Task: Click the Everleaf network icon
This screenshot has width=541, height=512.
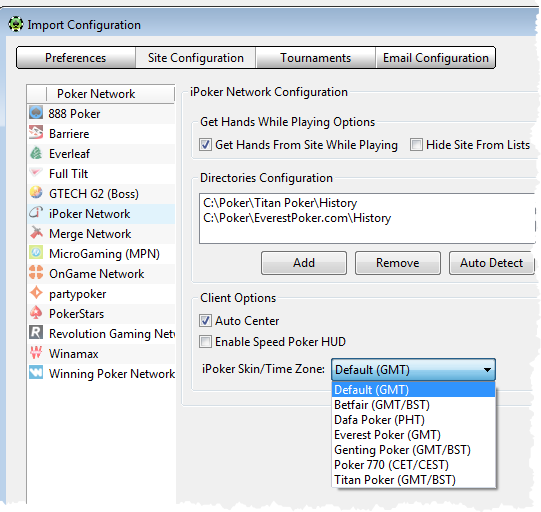Action: 36,153
